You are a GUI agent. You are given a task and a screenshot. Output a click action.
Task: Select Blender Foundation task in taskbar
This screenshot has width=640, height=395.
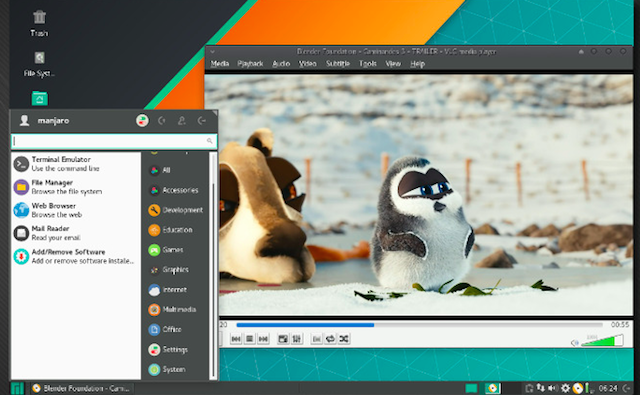pyautogui.click(x=82, y=388)
